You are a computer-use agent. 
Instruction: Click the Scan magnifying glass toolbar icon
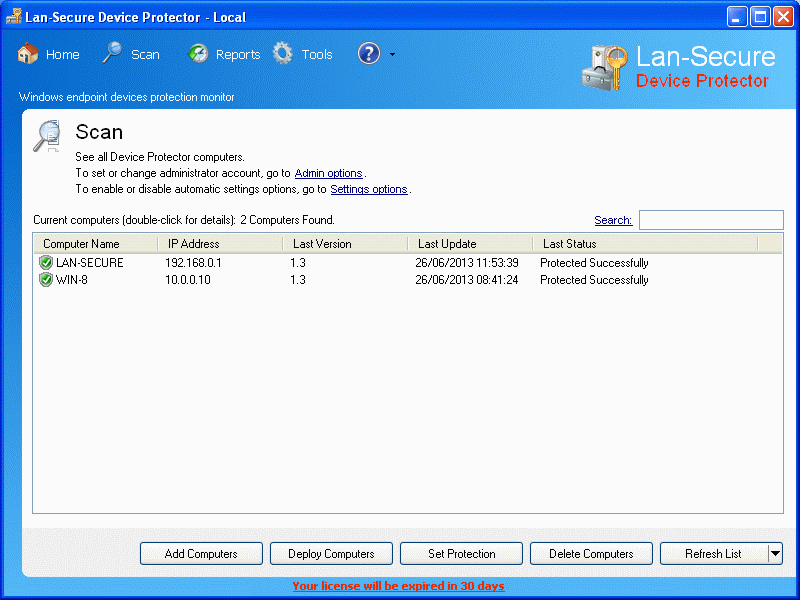[x=112, y=53]
